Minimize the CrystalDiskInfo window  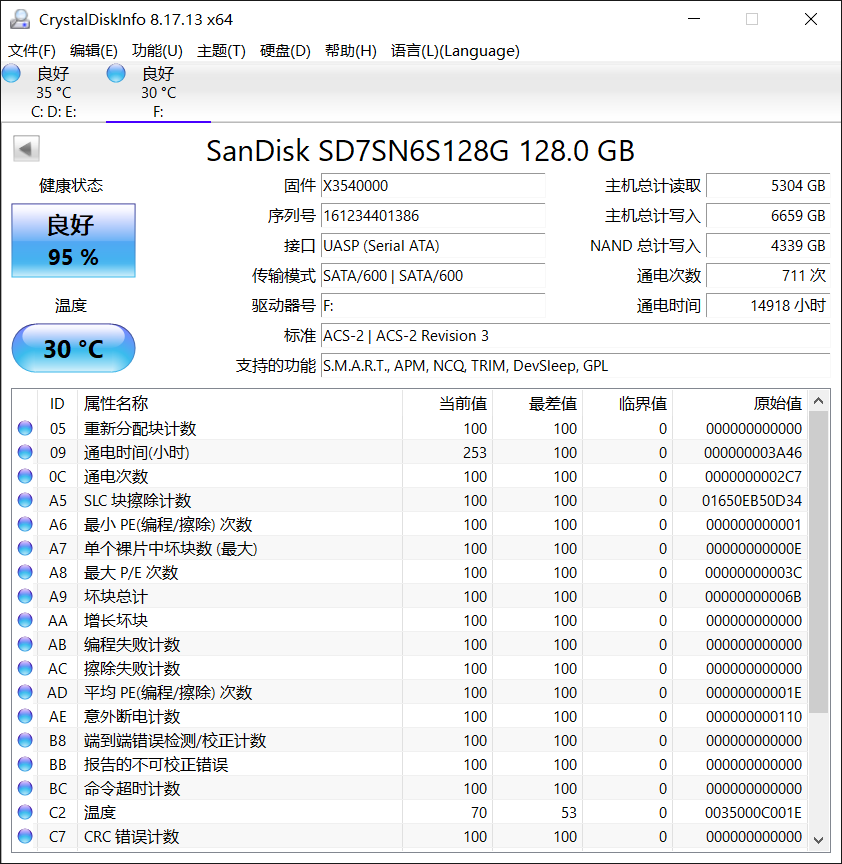pos(694,19)
